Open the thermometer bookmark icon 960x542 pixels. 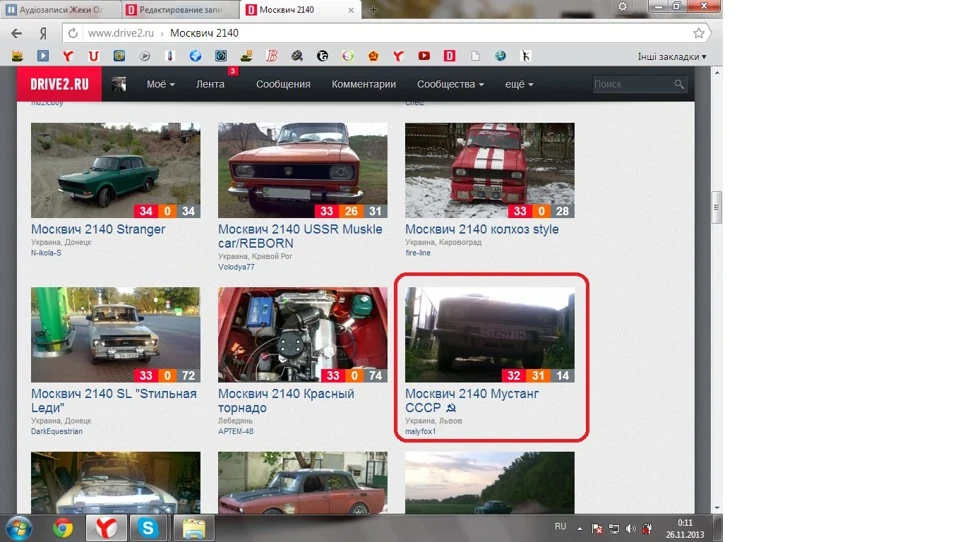click(170, 56)
